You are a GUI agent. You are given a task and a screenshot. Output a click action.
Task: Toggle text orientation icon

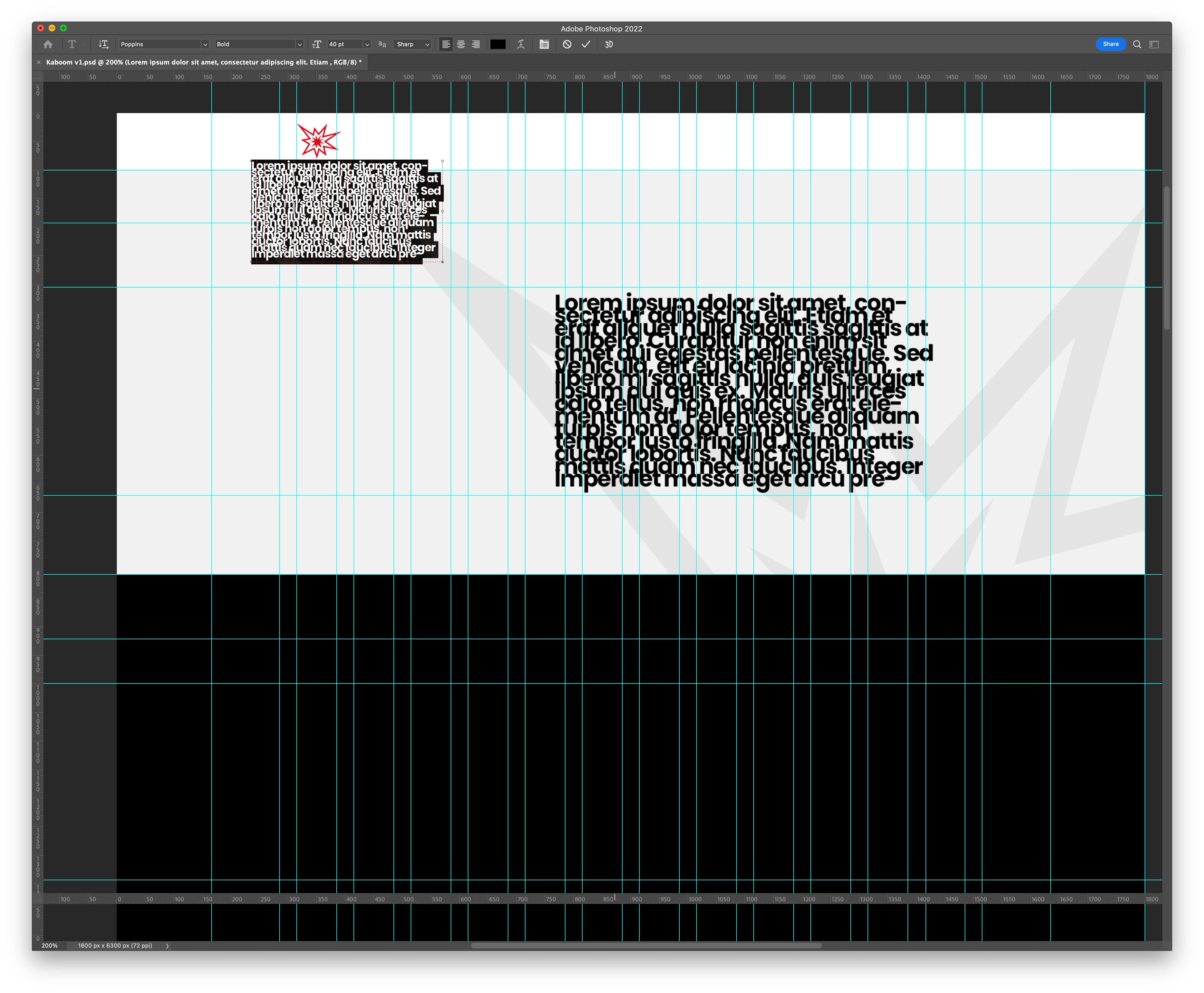tap(103, 44)
